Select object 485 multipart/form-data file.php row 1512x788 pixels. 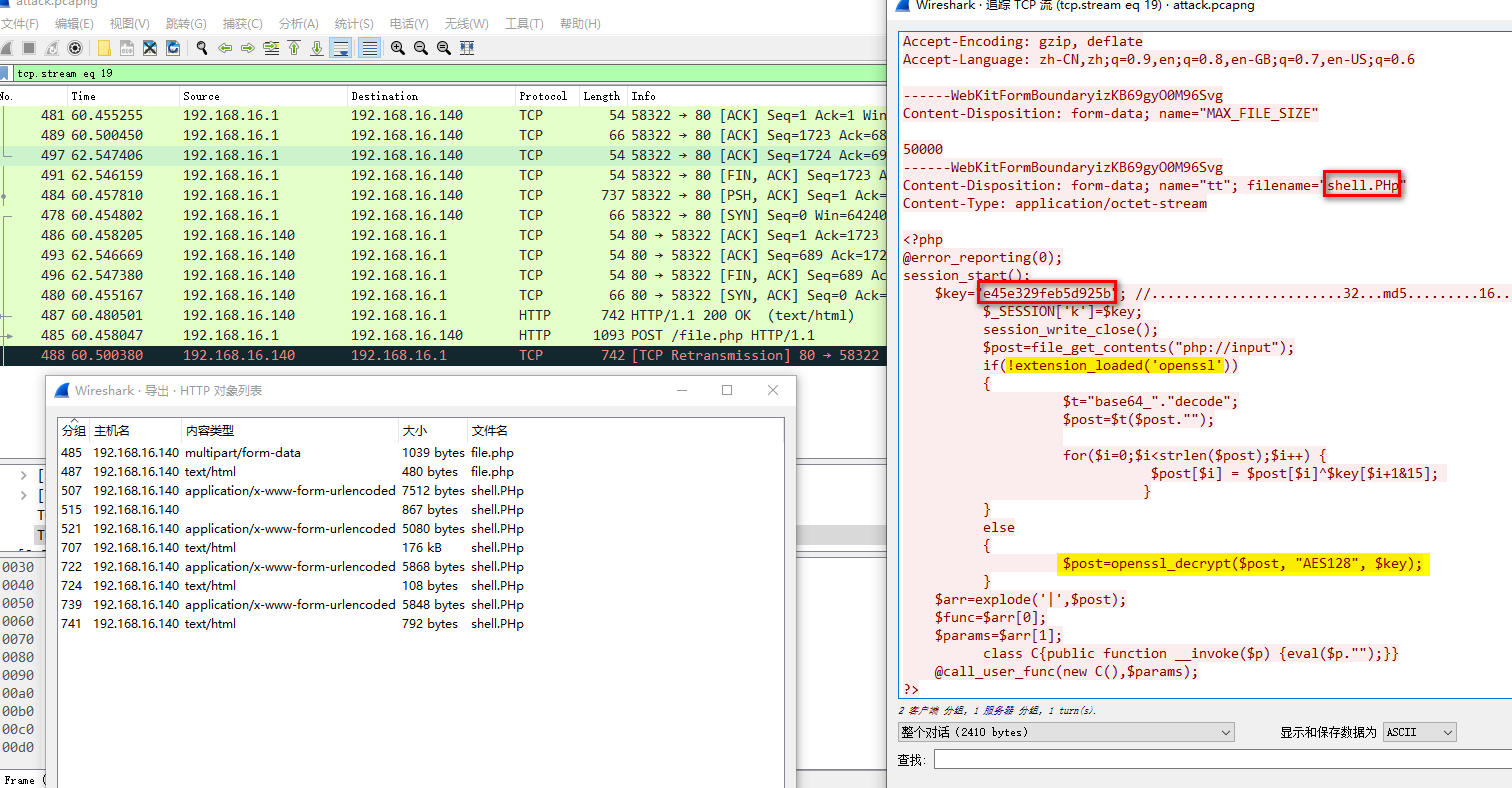pyautogui.click(x=421, y=453)
